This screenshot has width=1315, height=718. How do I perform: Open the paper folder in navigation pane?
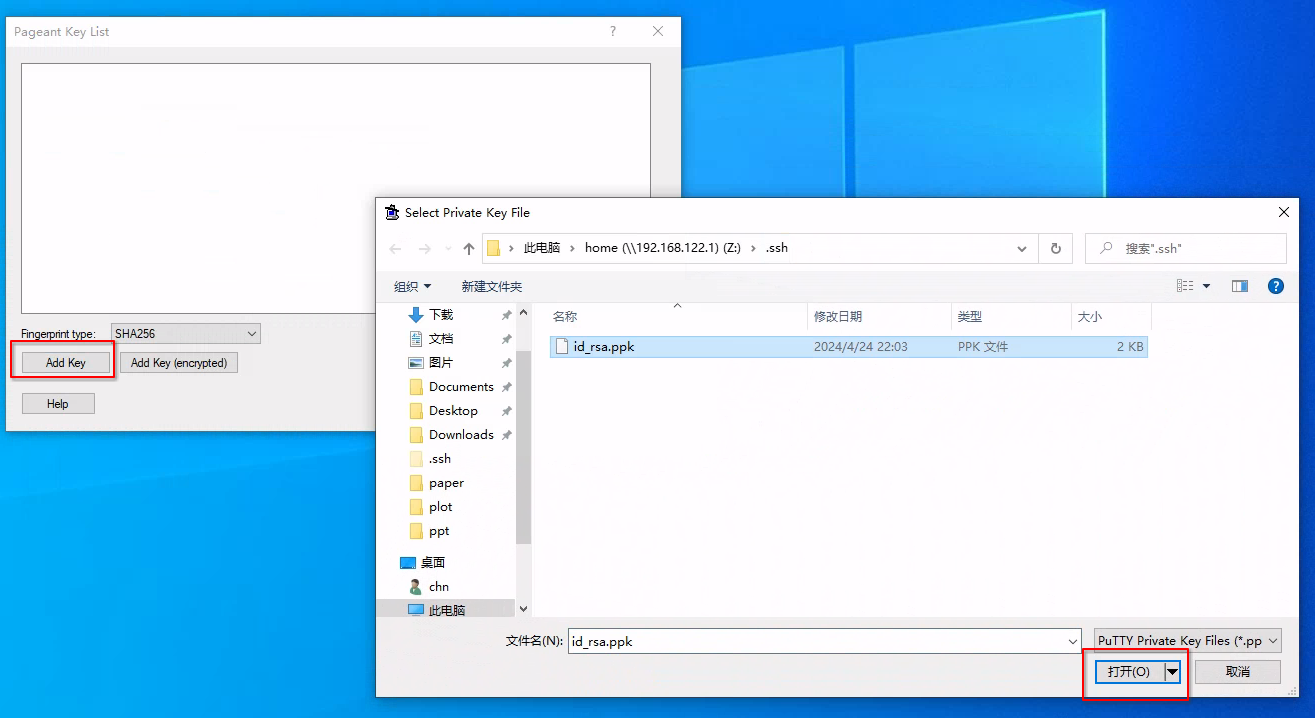[x=446, y=483]
